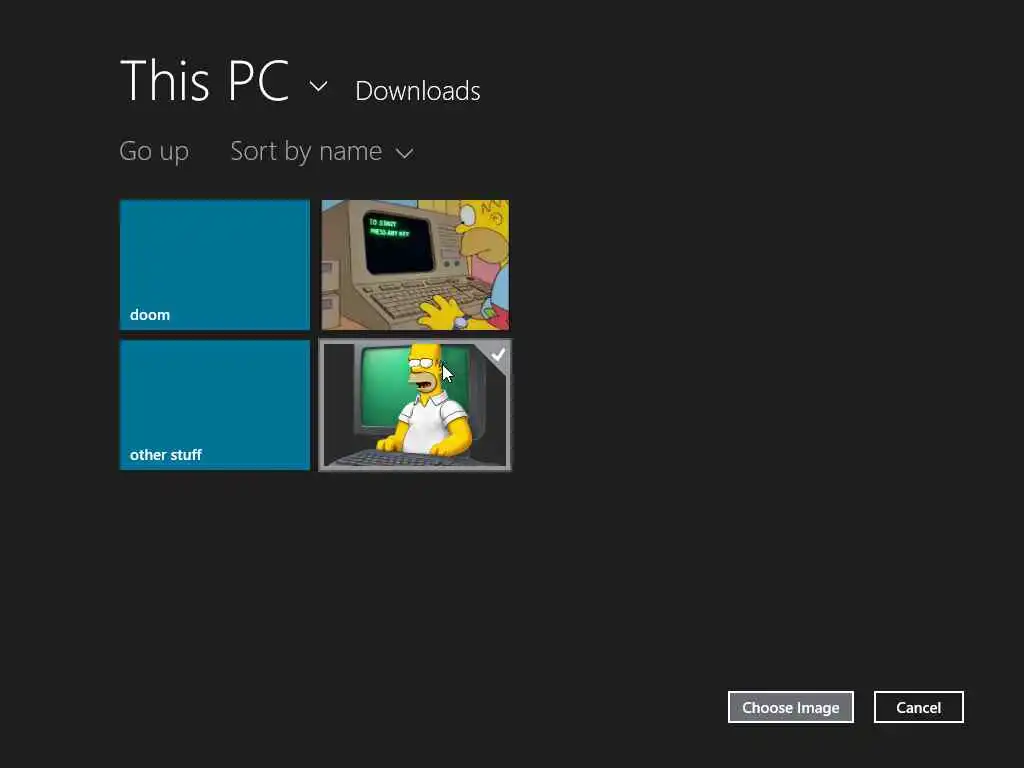The height and width of the screenshot is (768, 1024).
Task: Open the doom folder tile
Action: click(x=215, y=265)
